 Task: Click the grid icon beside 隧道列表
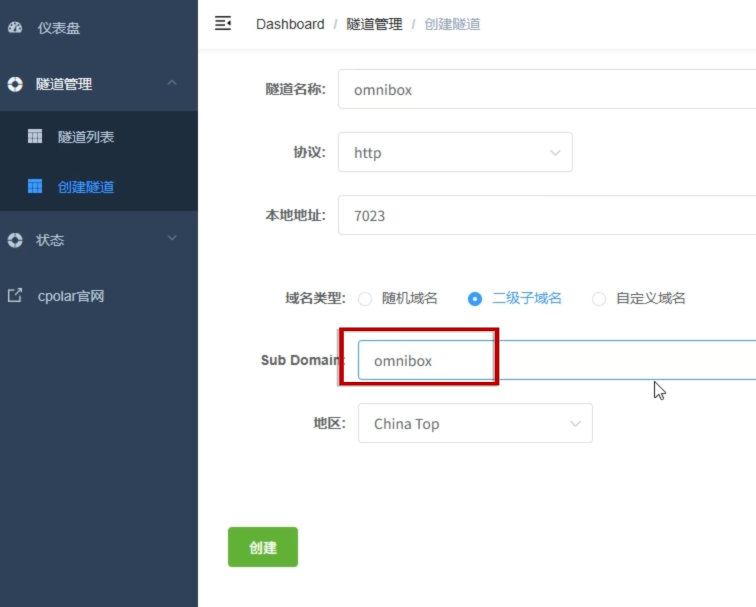35,136
